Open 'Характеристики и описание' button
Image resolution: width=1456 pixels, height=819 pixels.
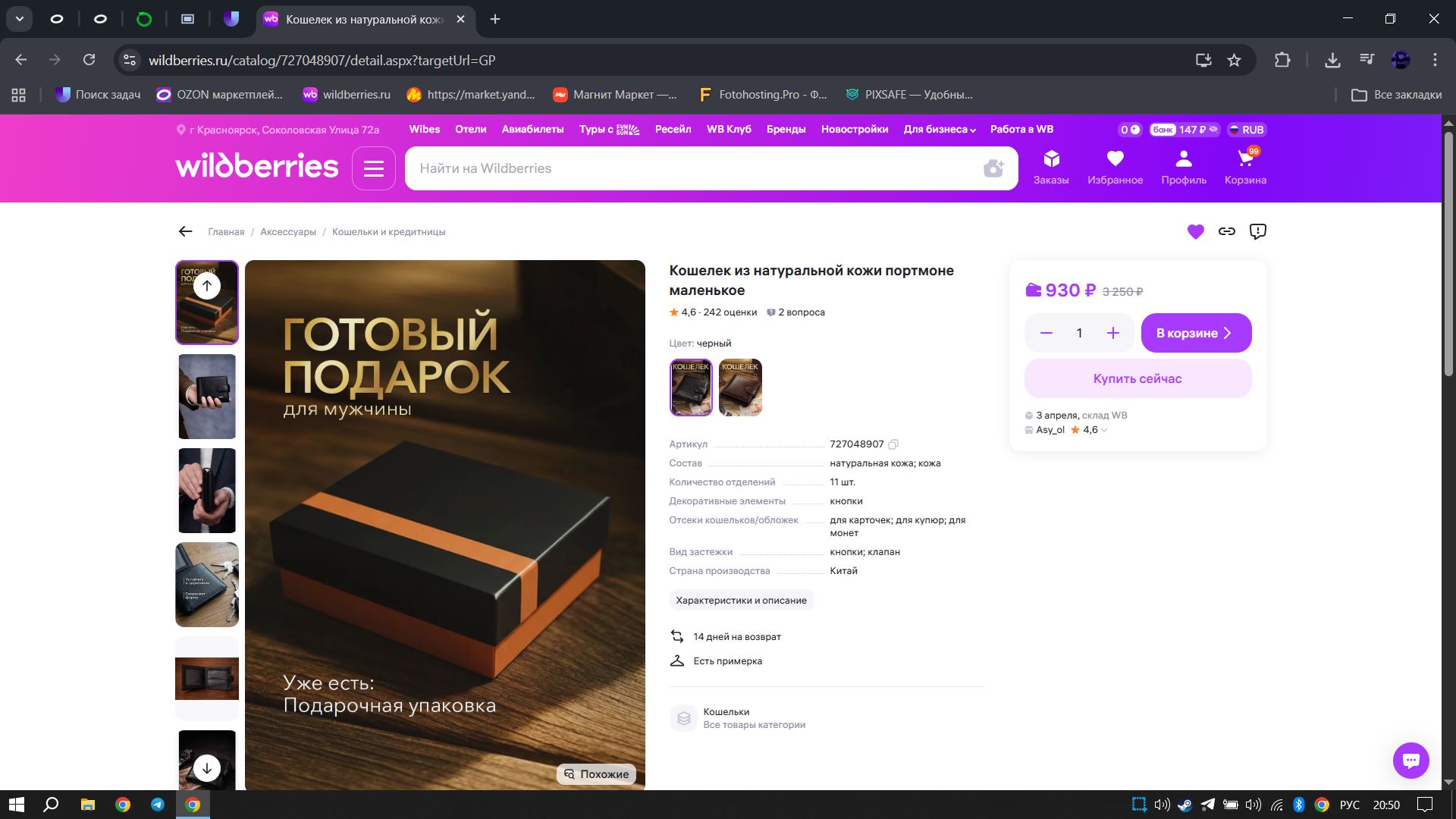point(741,601)
